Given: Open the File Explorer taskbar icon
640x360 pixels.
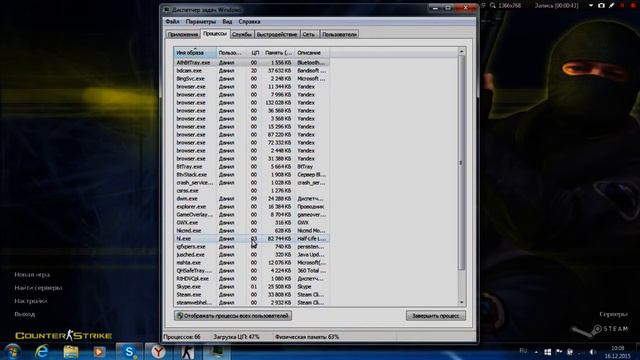Looking at the screenshot, I should (71, 351).
